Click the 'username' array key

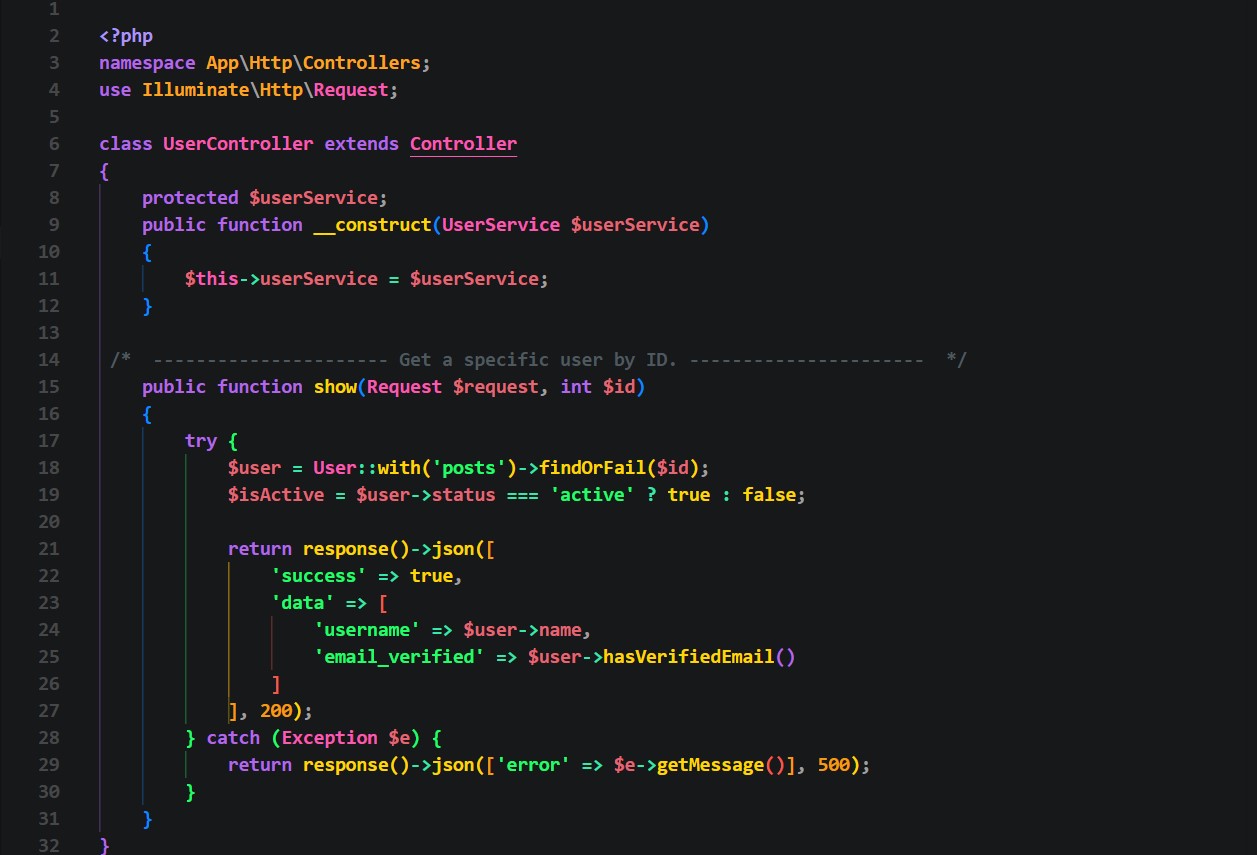(367, 629)
